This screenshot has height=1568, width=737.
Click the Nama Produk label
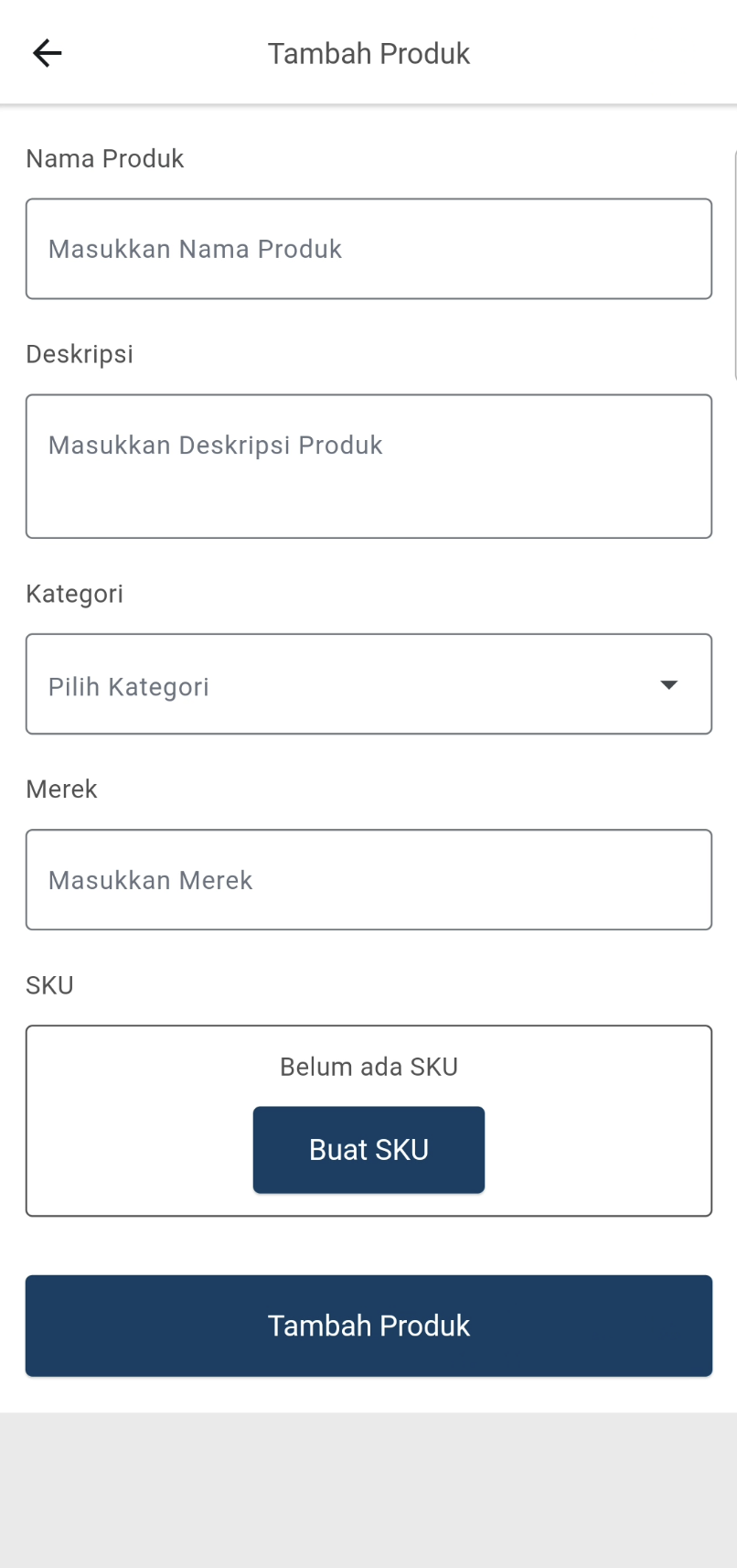(x=105, y=159)
